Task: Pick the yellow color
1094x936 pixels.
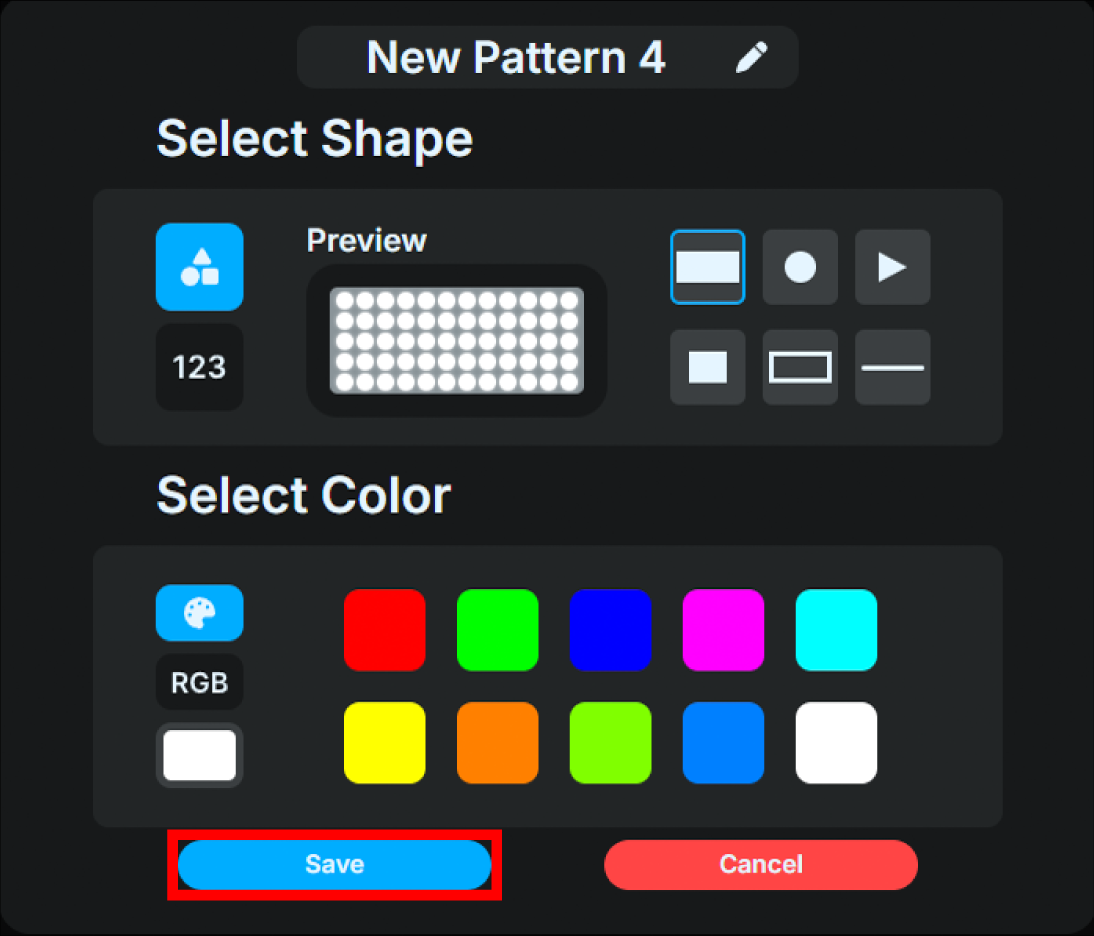Action: (385, 742)
